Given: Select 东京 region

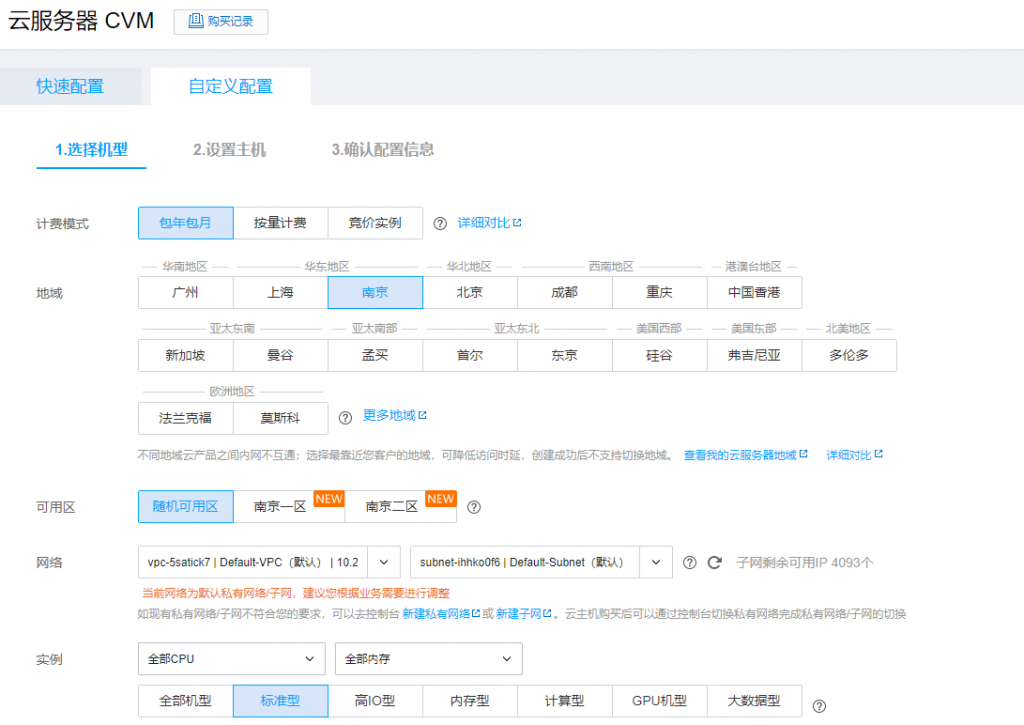Looking at the screenshot, I should click(565, 355).
